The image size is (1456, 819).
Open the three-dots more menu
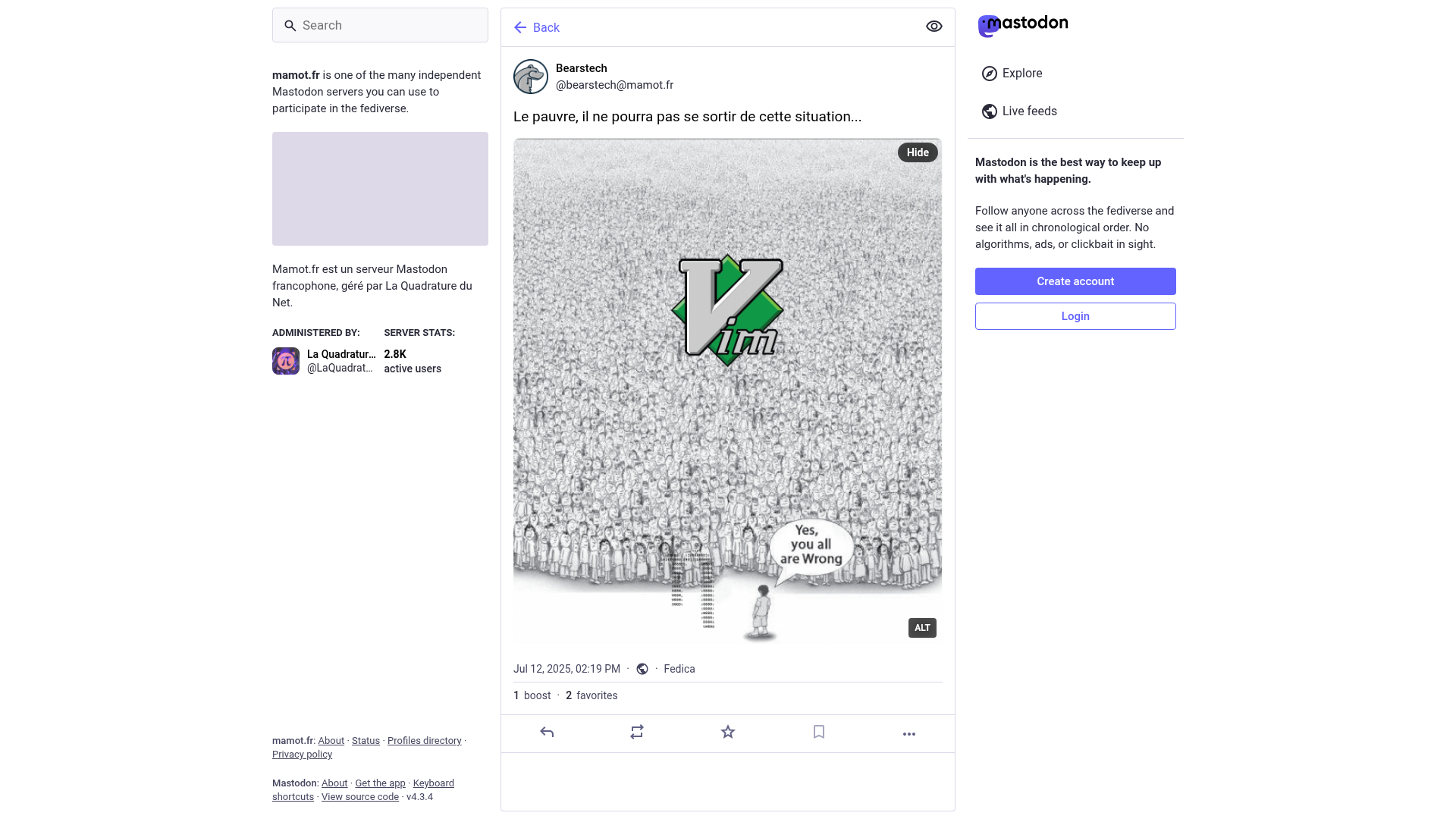tap(909, 733)
